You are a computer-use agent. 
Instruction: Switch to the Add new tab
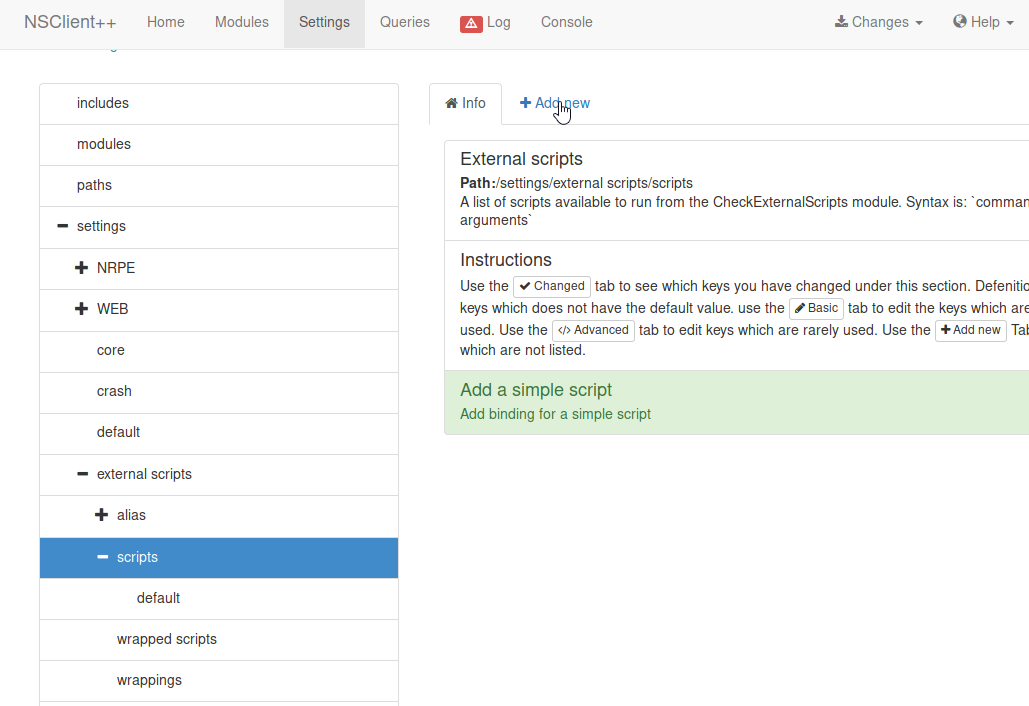(555, 103)
